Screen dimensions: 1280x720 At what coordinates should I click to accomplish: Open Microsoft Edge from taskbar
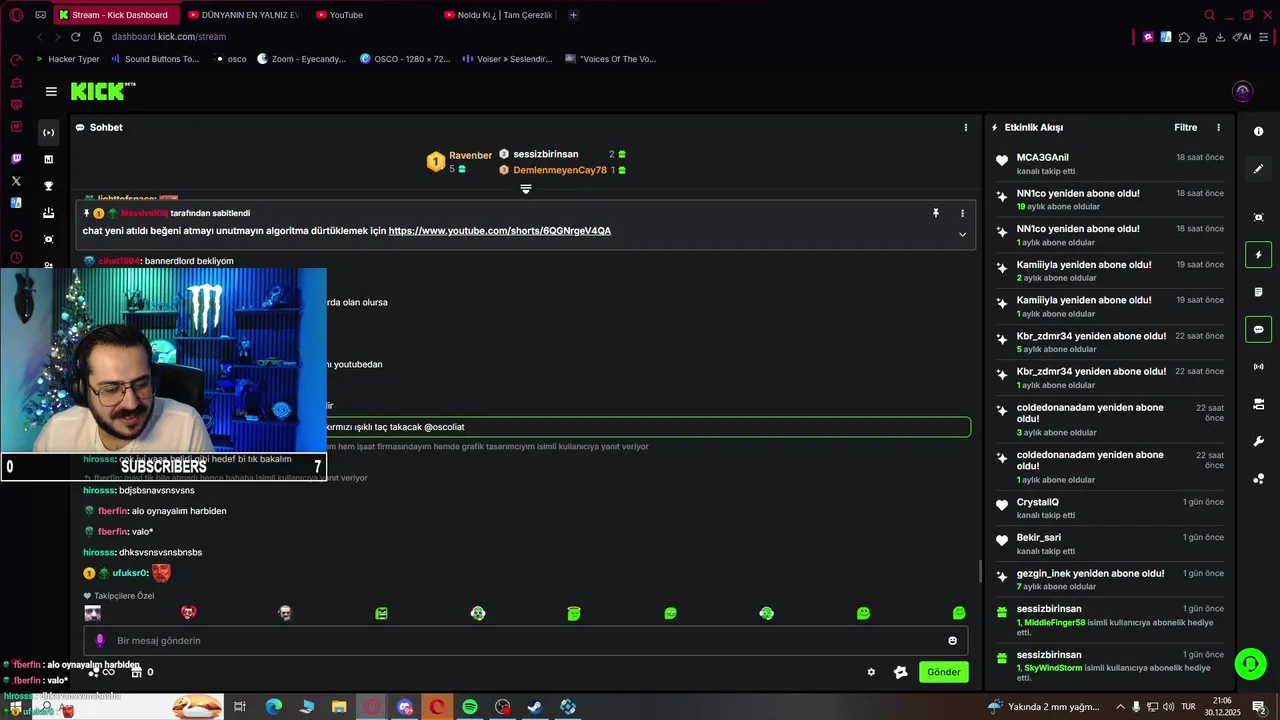click(x=273, y=707)
